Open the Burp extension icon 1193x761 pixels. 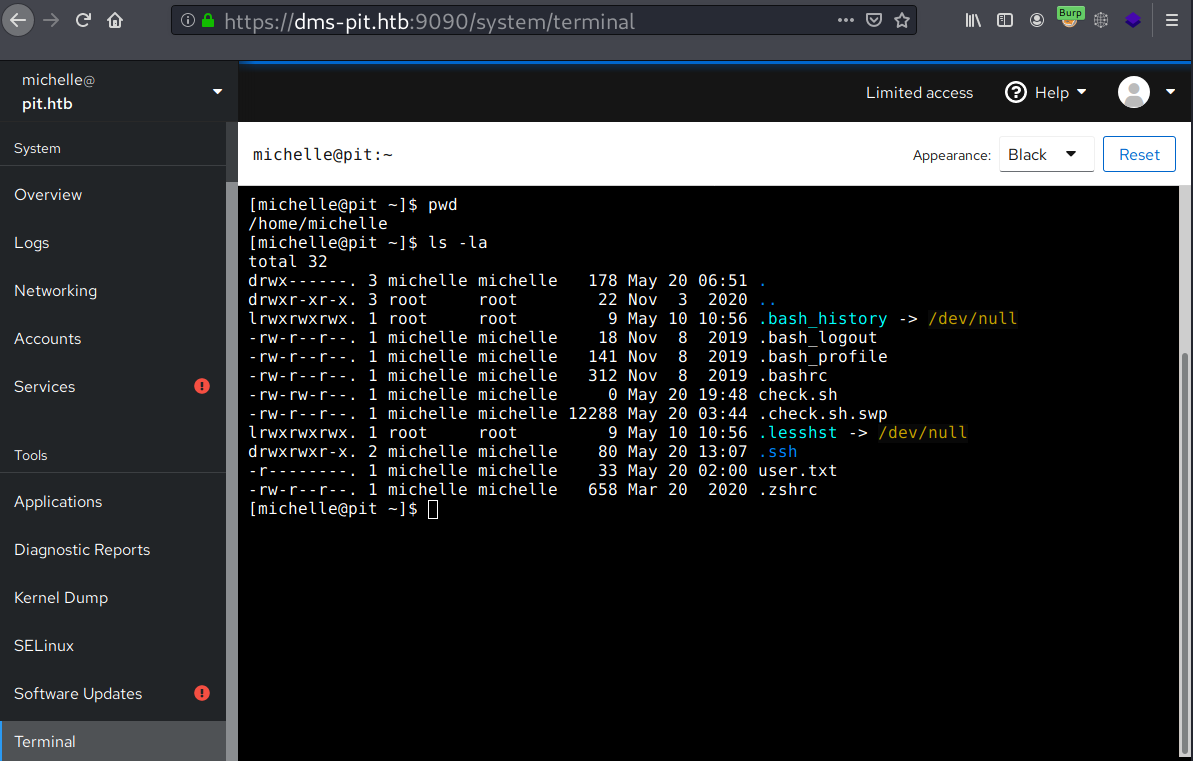coord(1069,19)
